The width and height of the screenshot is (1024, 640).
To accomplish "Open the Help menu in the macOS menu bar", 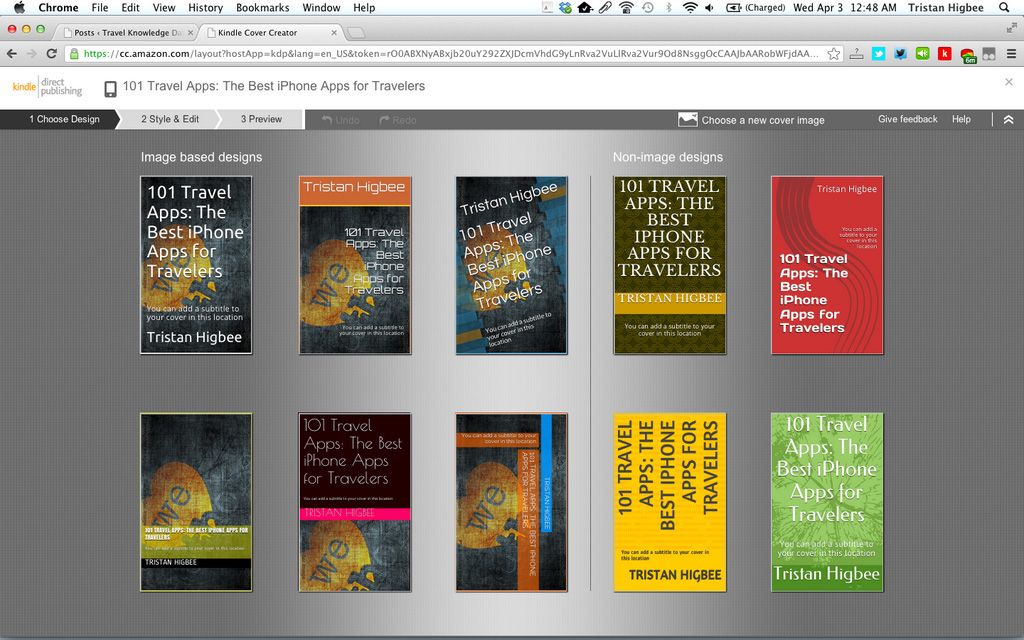I will [364, 8].
